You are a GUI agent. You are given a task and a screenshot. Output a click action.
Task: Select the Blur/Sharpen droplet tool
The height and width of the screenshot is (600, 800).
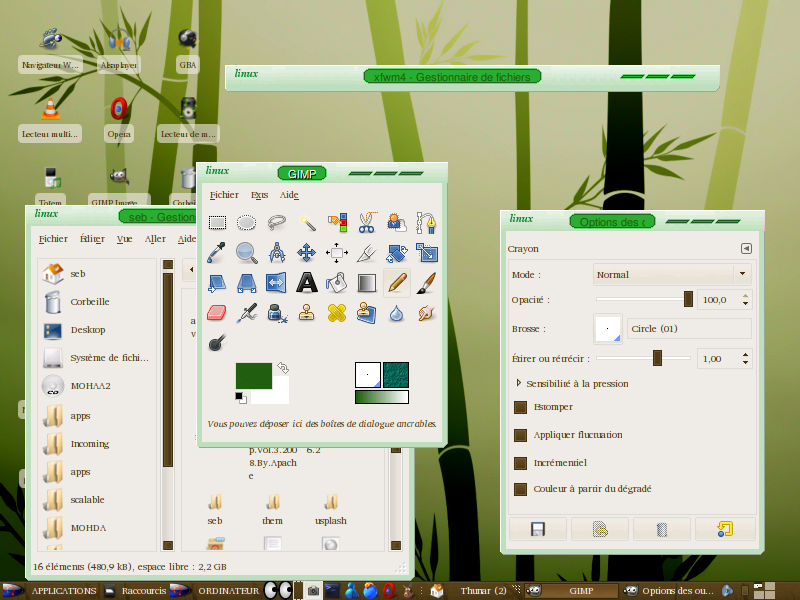(396, 313)
